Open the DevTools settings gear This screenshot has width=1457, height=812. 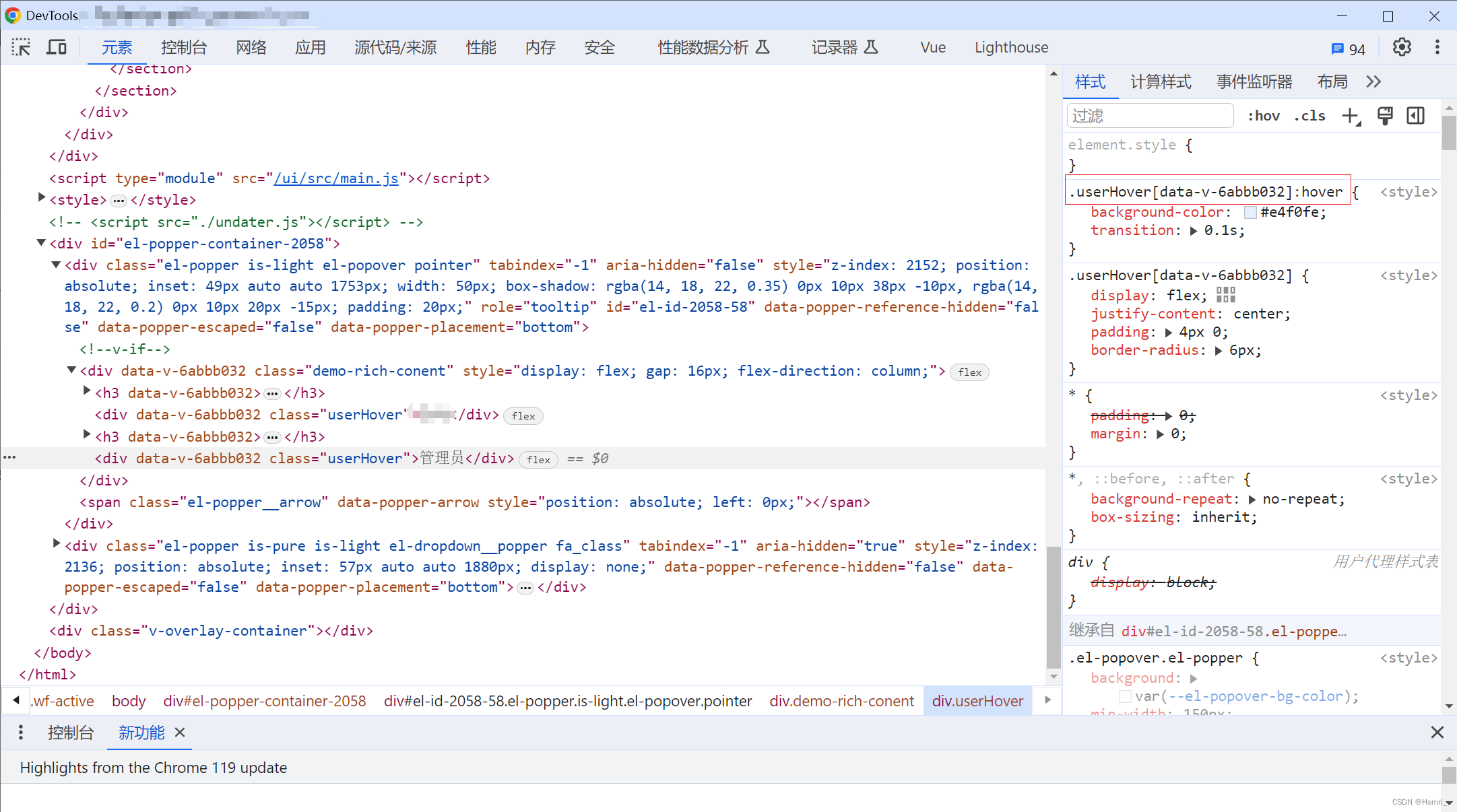(x=1402, y=46)
